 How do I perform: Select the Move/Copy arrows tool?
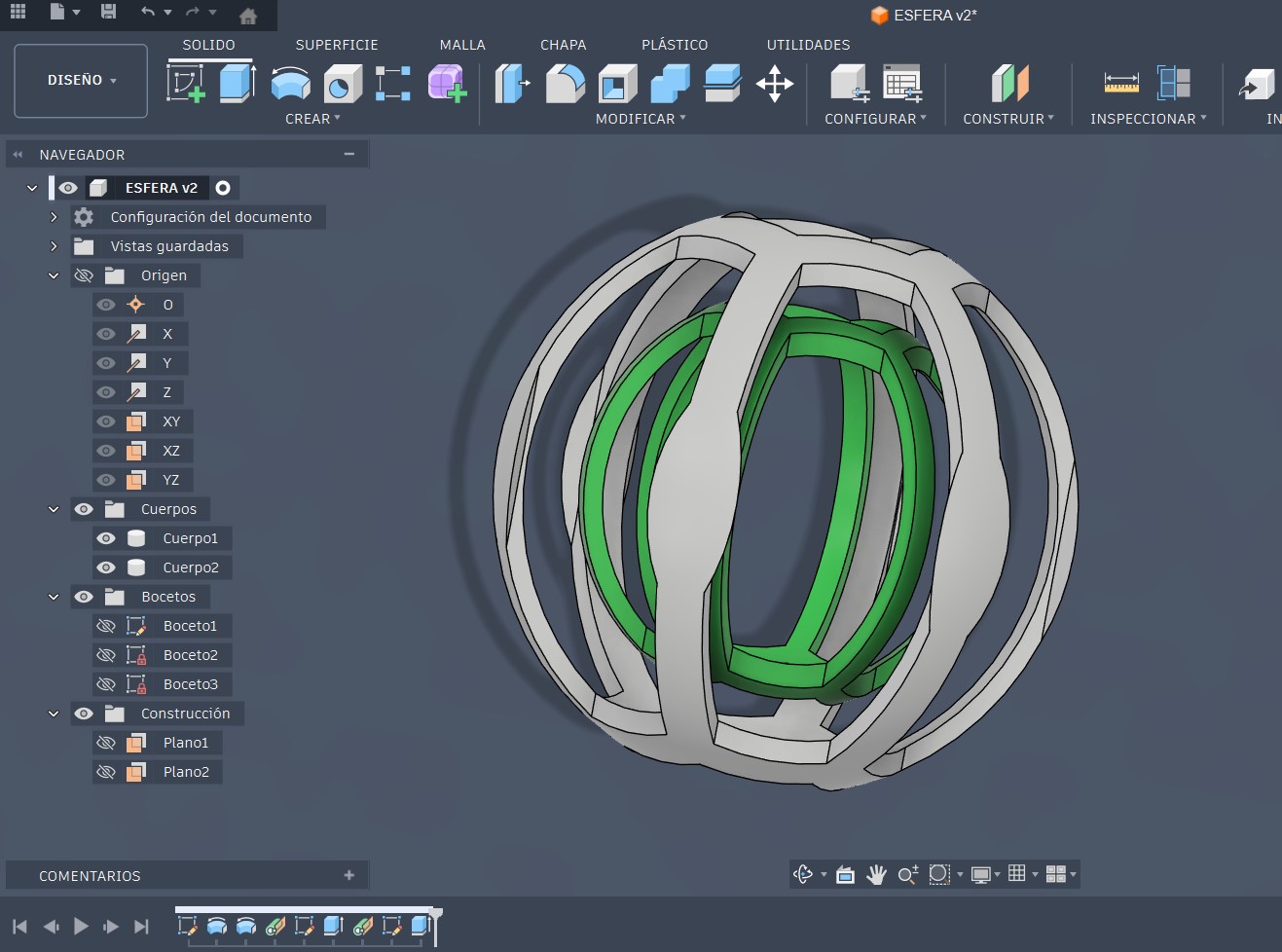pyautogui.click(x=775, y=84)
